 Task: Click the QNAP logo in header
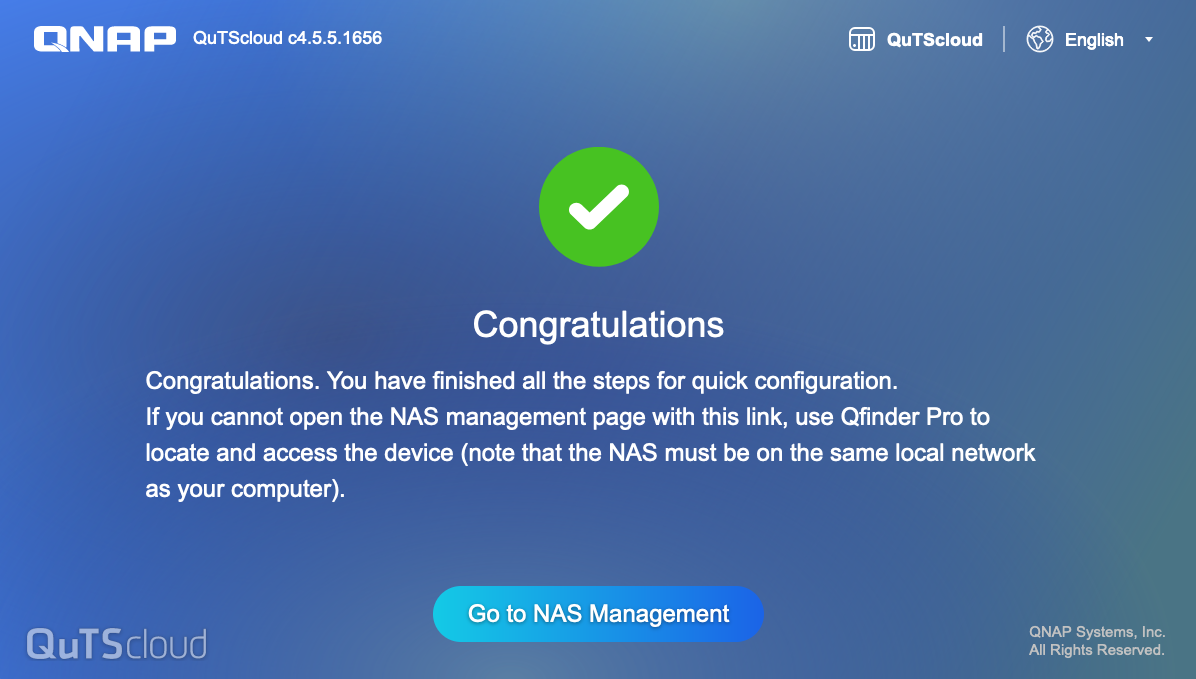tap(105, 39)
